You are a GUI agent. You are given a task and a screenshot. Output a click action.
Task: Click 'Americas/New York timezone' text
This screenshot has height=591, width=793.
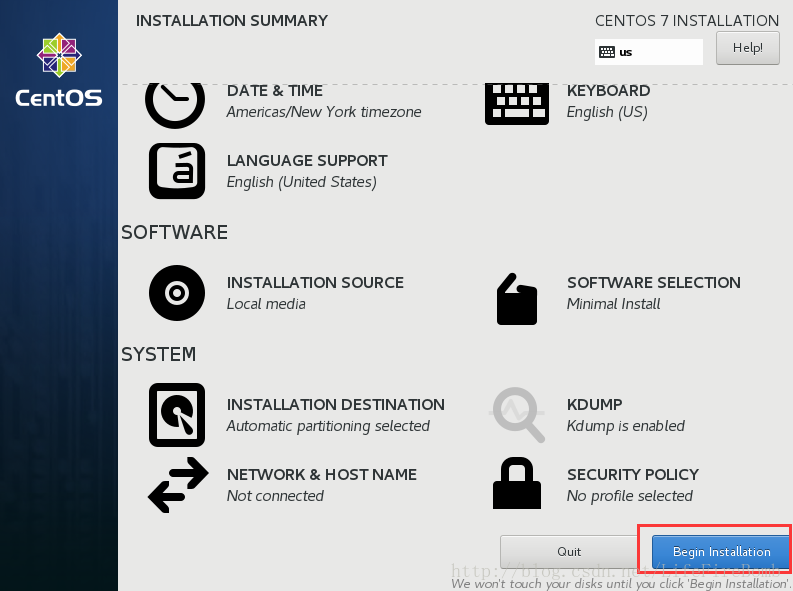point(324,112)
